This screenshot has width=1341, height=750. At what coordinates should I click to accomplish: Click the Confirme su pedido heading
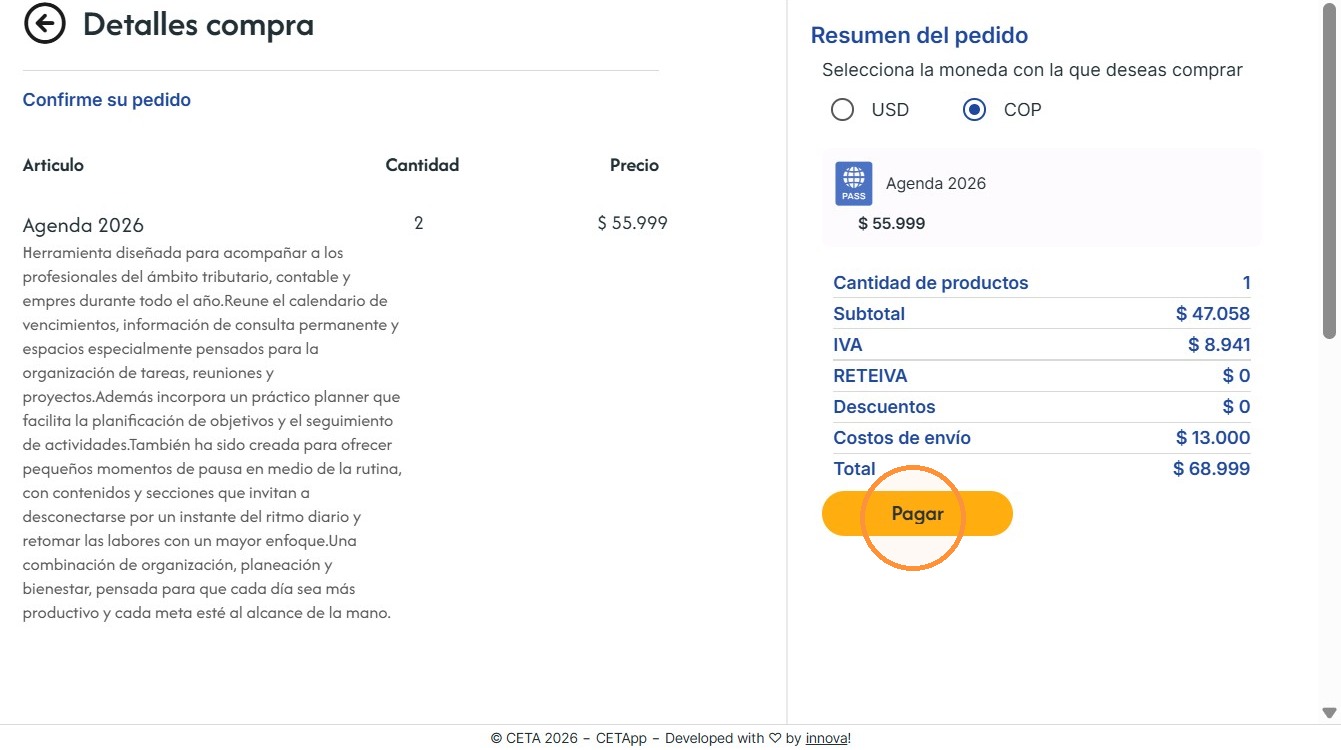(x=107, y=100)
